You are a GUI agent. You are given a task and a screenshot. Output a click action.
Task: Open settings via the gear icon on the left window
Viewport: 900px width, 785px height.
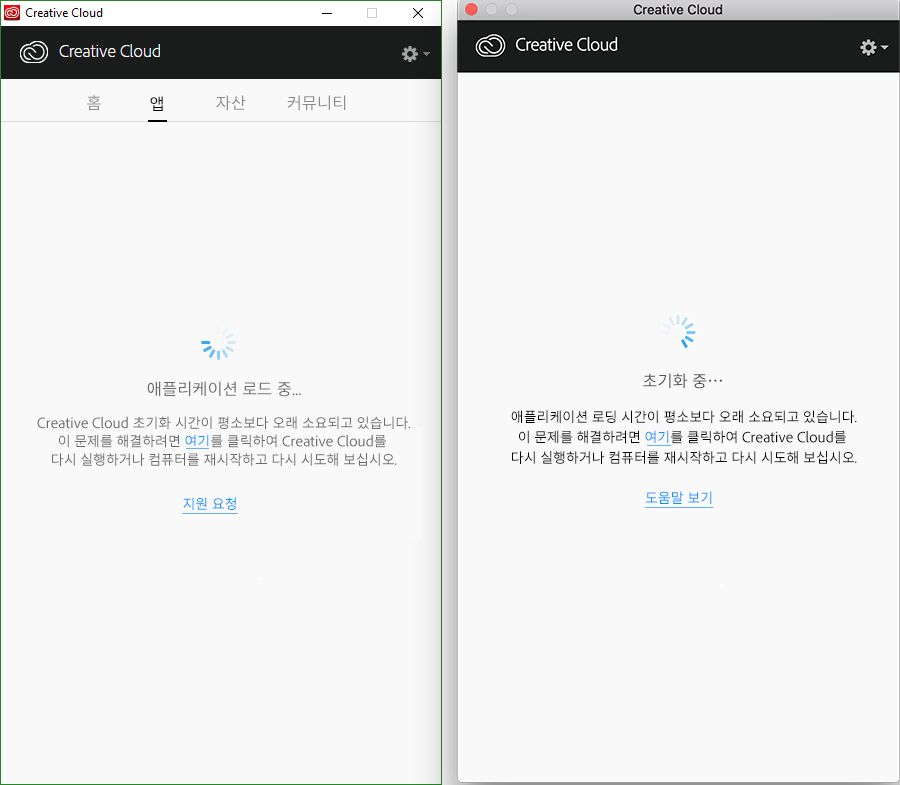(x=409, y=54)
